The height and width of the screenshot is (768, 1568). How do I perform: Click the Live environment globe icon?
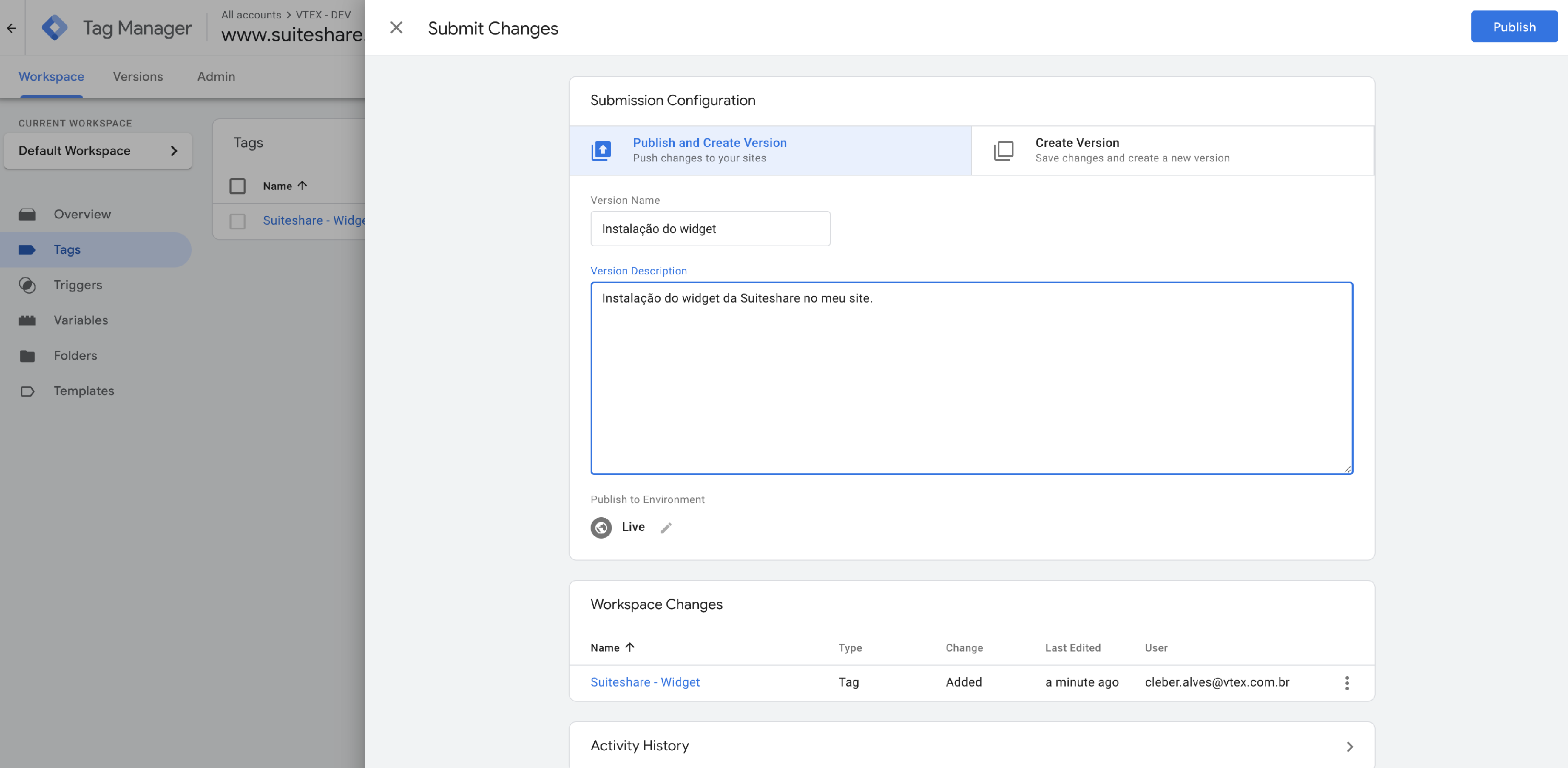(x=601, y=528)
